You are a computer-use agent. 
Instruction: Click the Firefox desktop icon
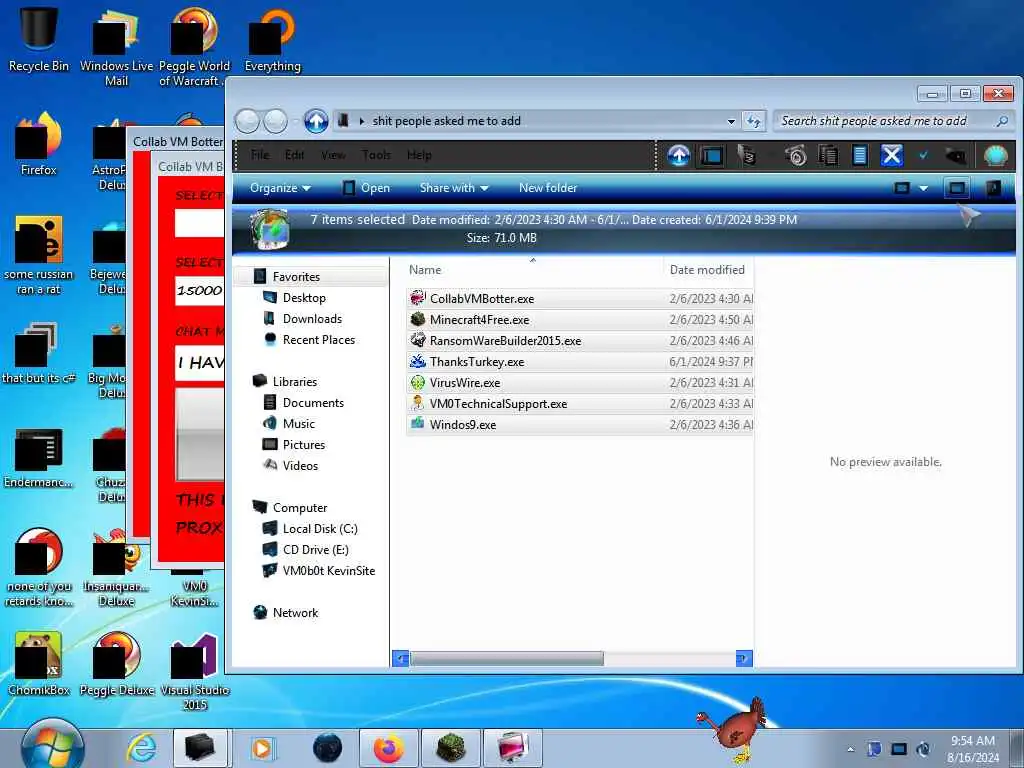click(x=39, y=144)
